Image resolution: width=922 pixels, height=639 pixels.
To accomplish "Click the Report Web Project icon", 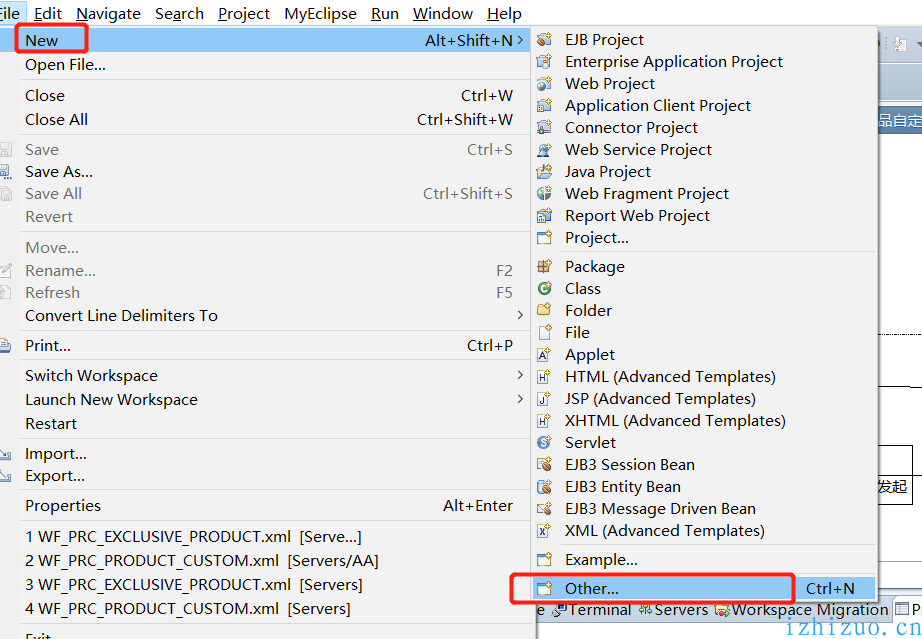I will (x=544, y=216).
